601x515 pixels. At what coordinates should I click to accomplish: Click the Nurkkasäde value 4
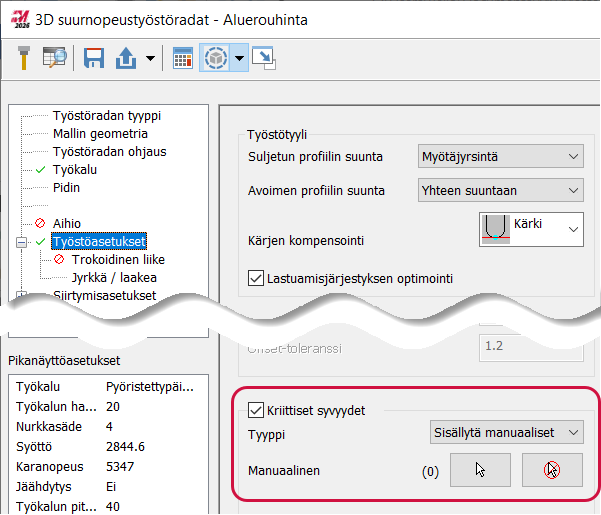109,426
